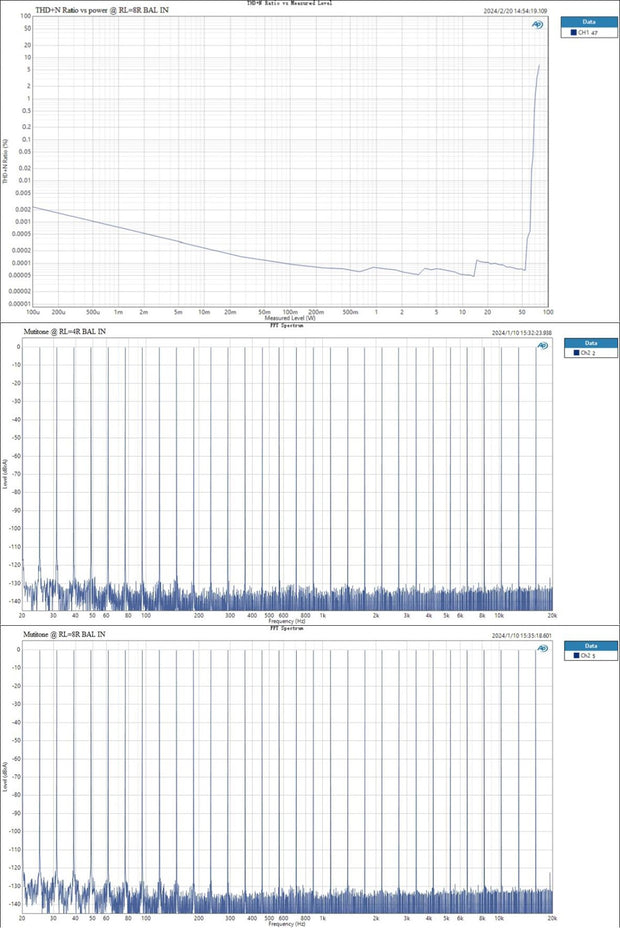Screen dimensions: 620x928
Task: Click the Data header of the bottom legend
Action: tap(587, 644)
